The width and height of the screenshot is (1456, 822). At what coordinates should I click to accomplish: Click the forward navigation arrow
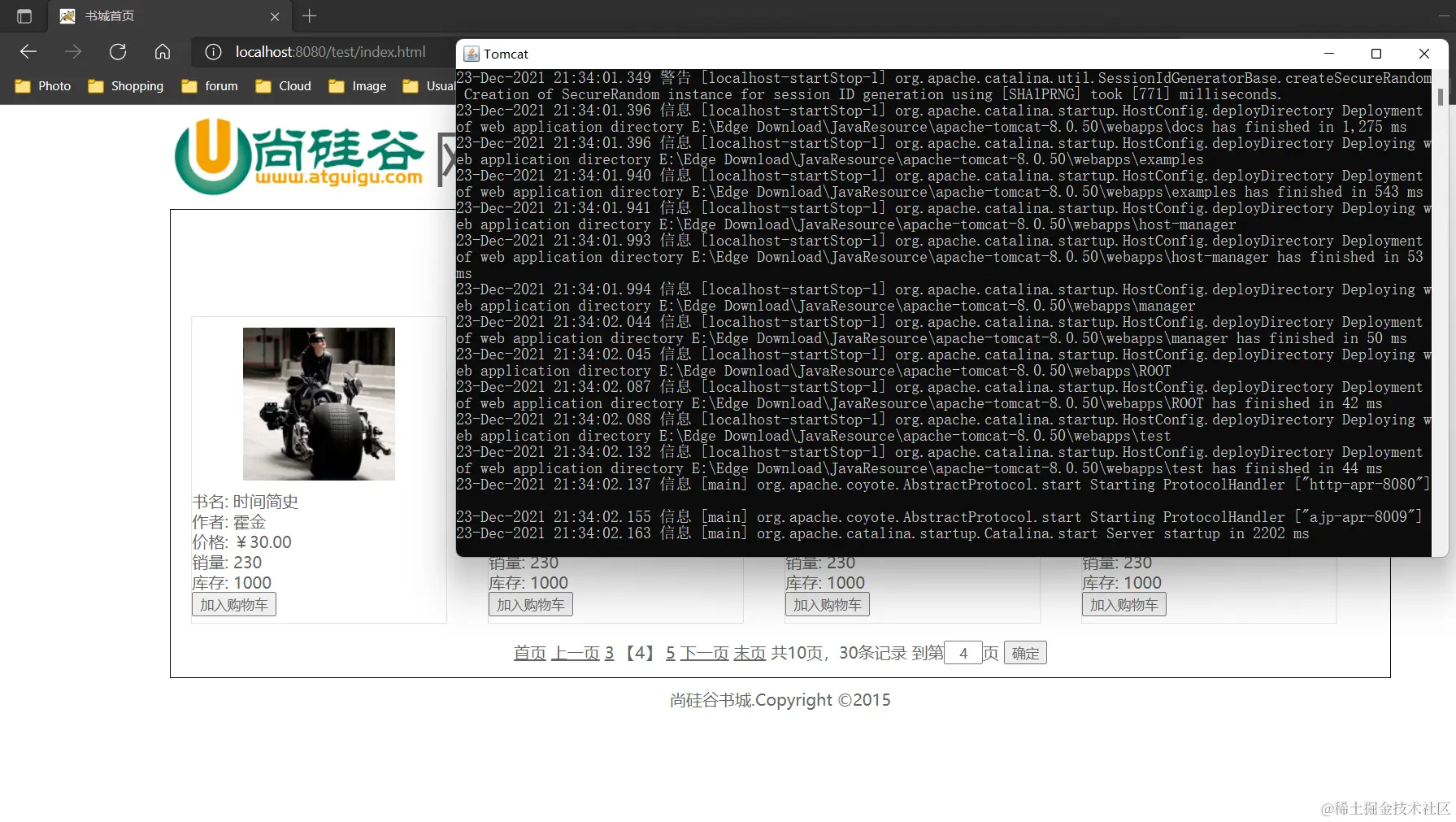click(x=72, y=52)
